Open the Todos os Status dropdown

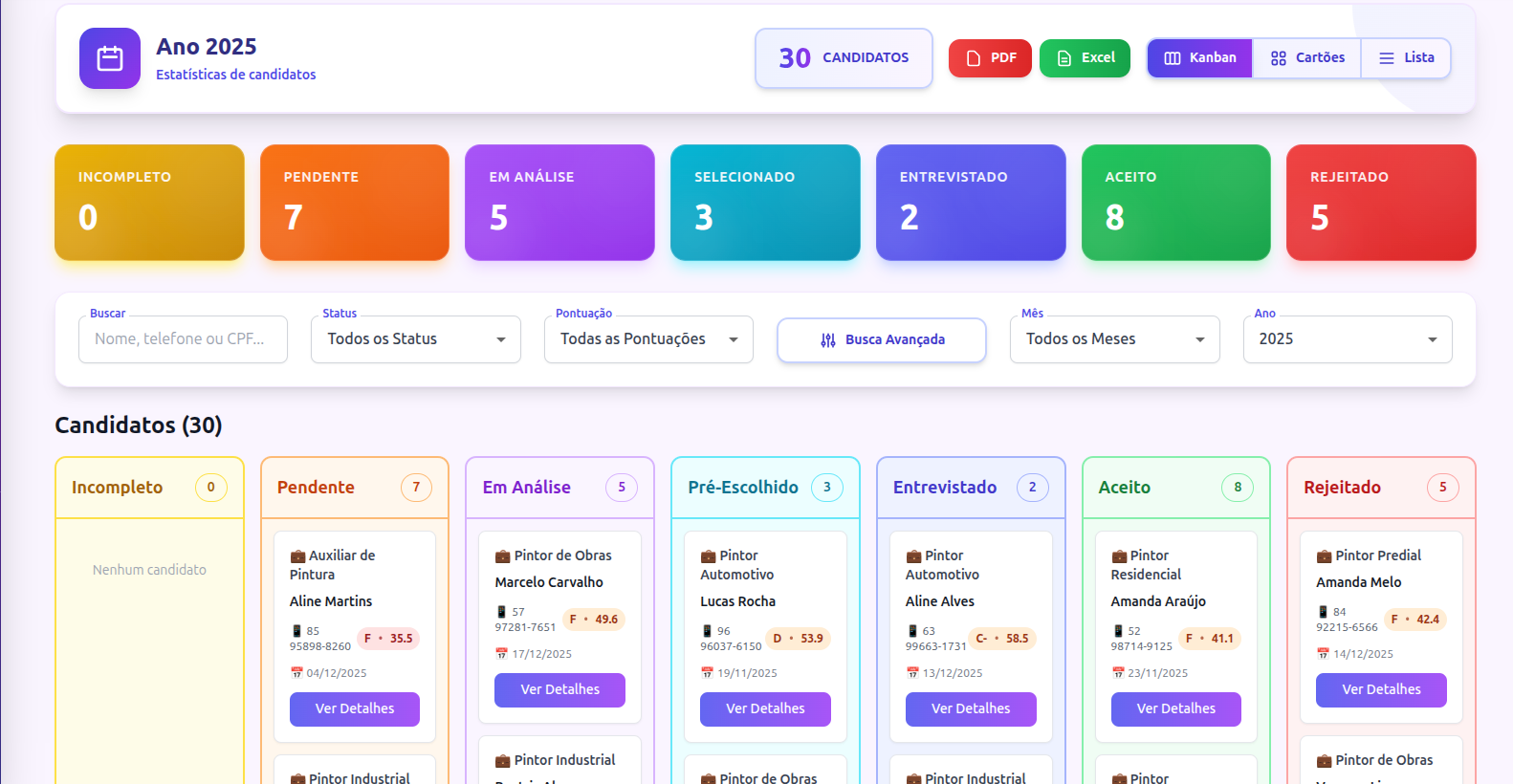click(415, 339)
